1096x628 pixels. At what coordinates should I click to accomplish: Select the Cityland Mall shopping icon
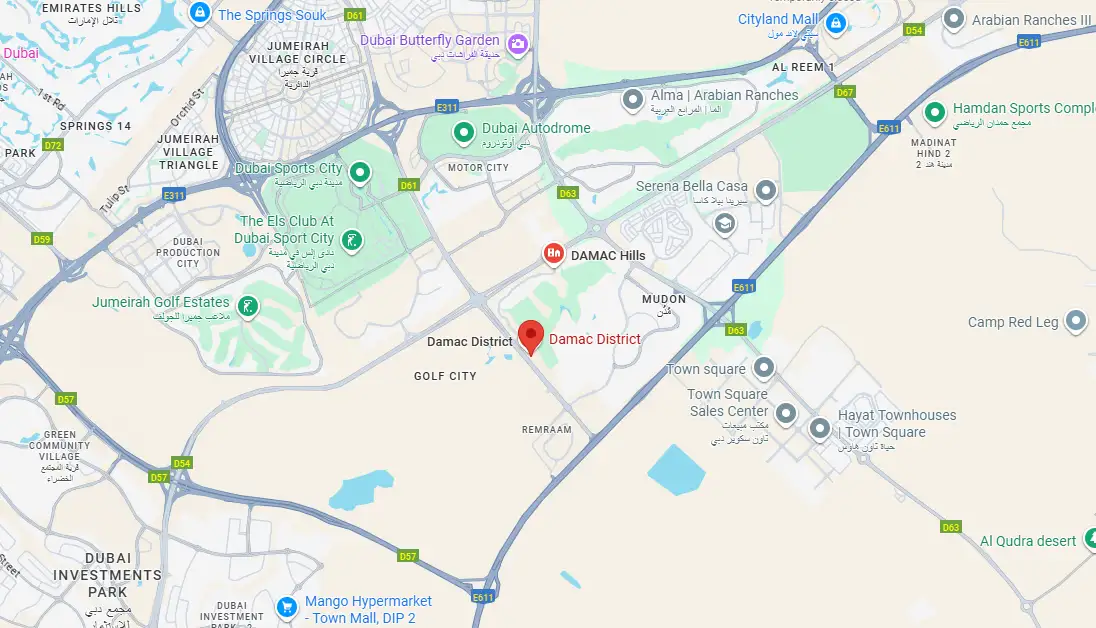[835, 24]
